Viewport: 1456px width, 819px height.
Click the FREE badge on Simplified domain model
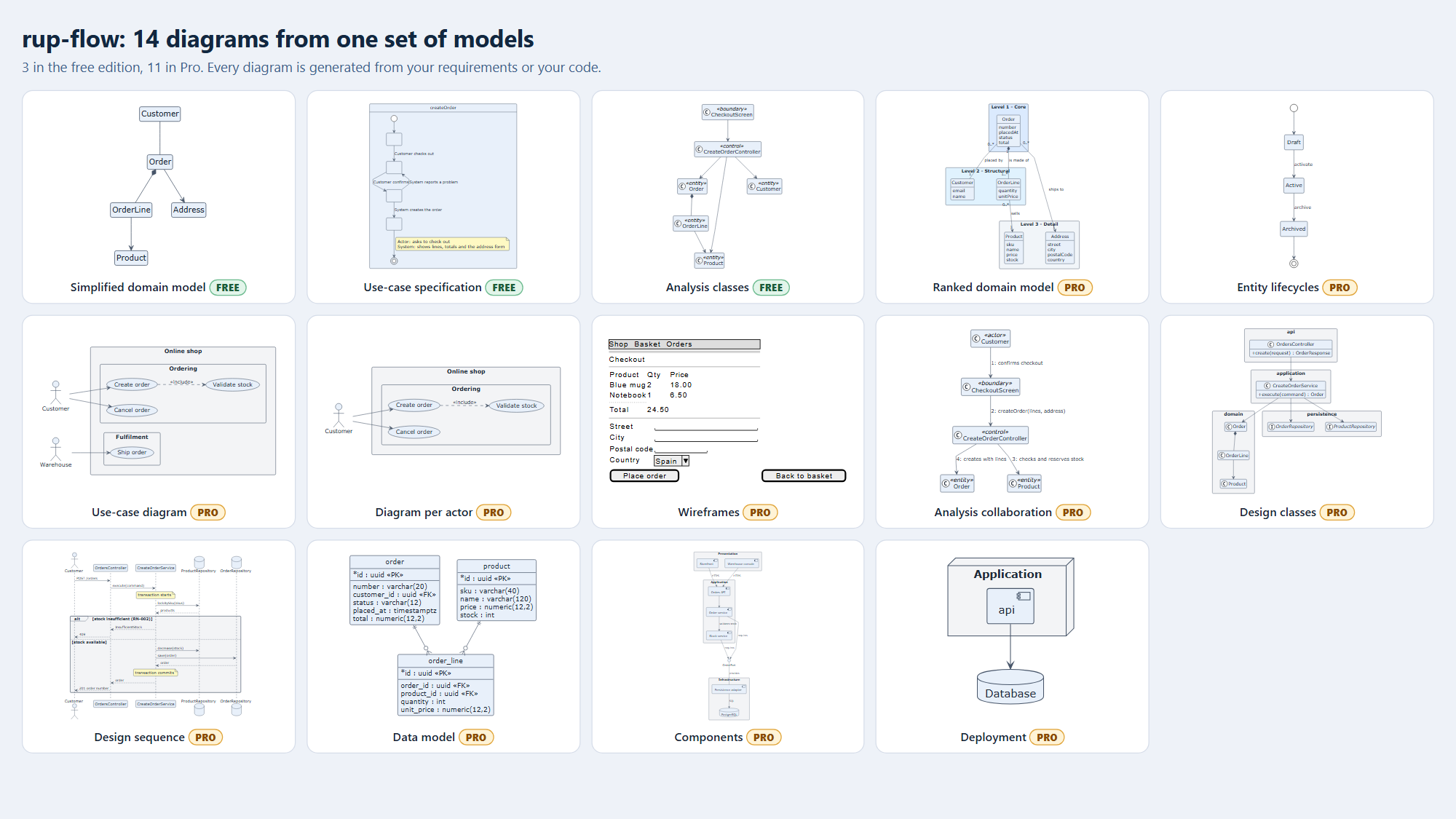coord(228,288)
